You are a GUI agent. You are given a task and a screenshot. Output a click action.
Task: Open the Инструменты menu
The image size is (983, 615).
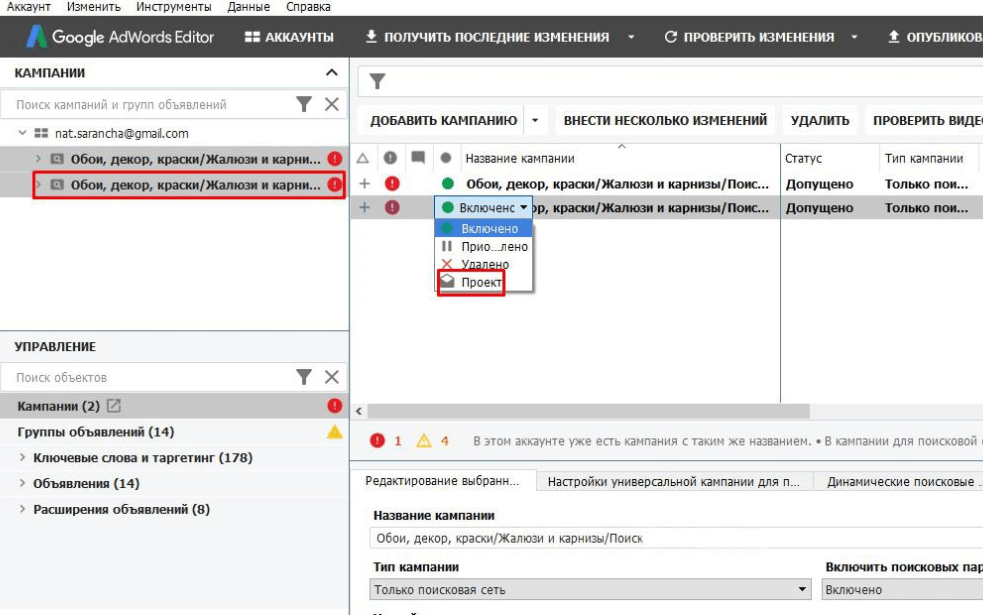[174, 7]
